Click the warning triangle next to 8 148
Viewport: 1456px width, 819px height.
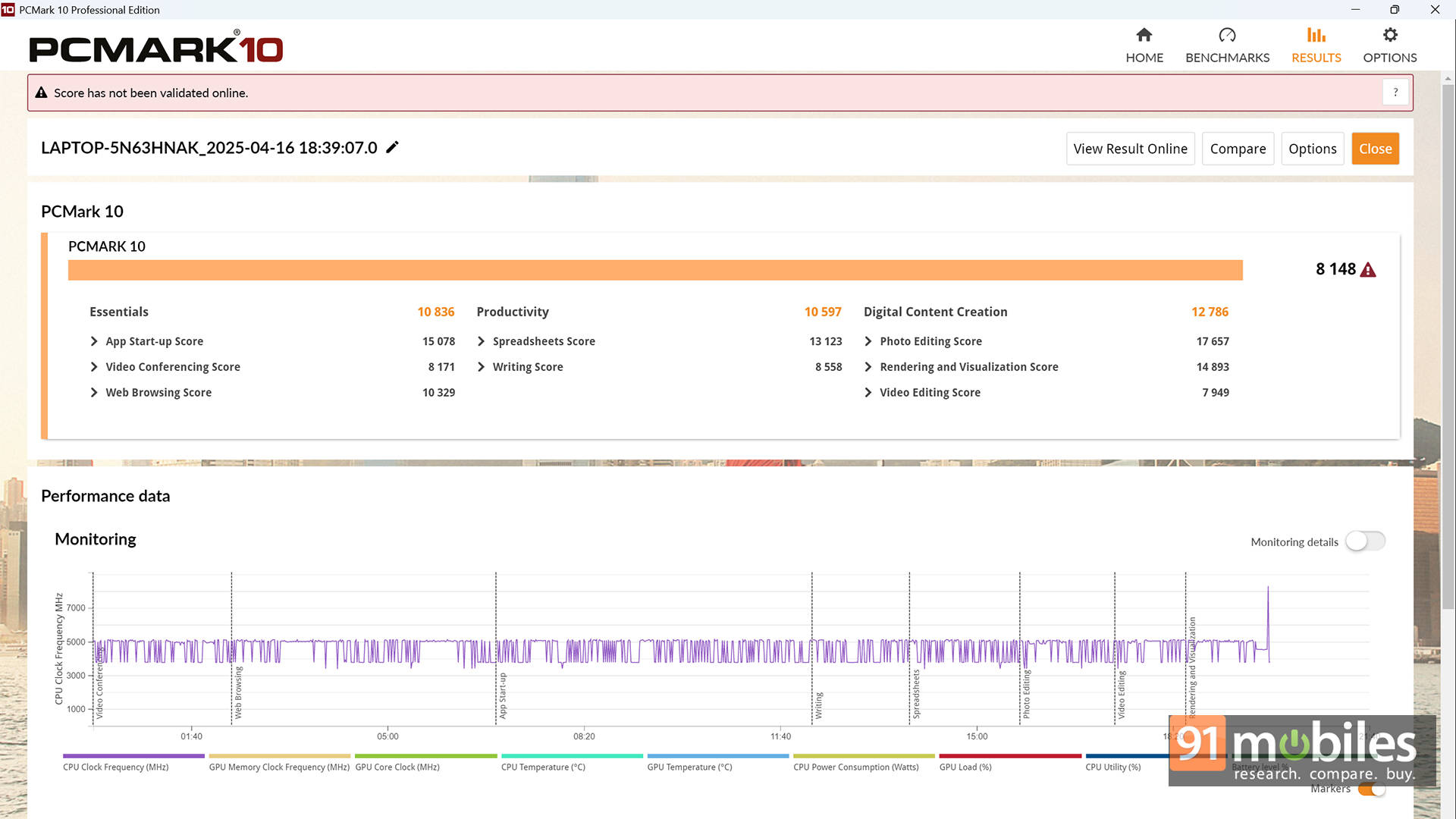tap(1368, 270)
